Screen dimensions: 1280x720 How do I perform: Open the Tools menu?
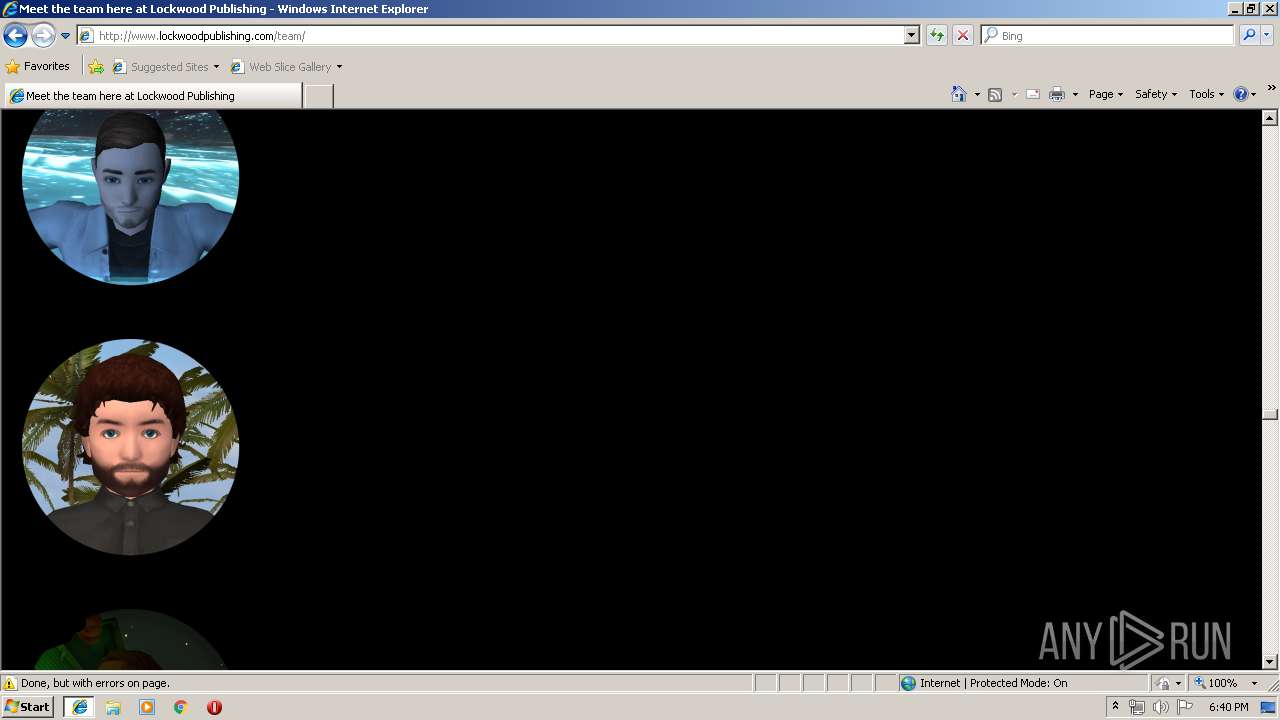click(x=1206, y=94)
